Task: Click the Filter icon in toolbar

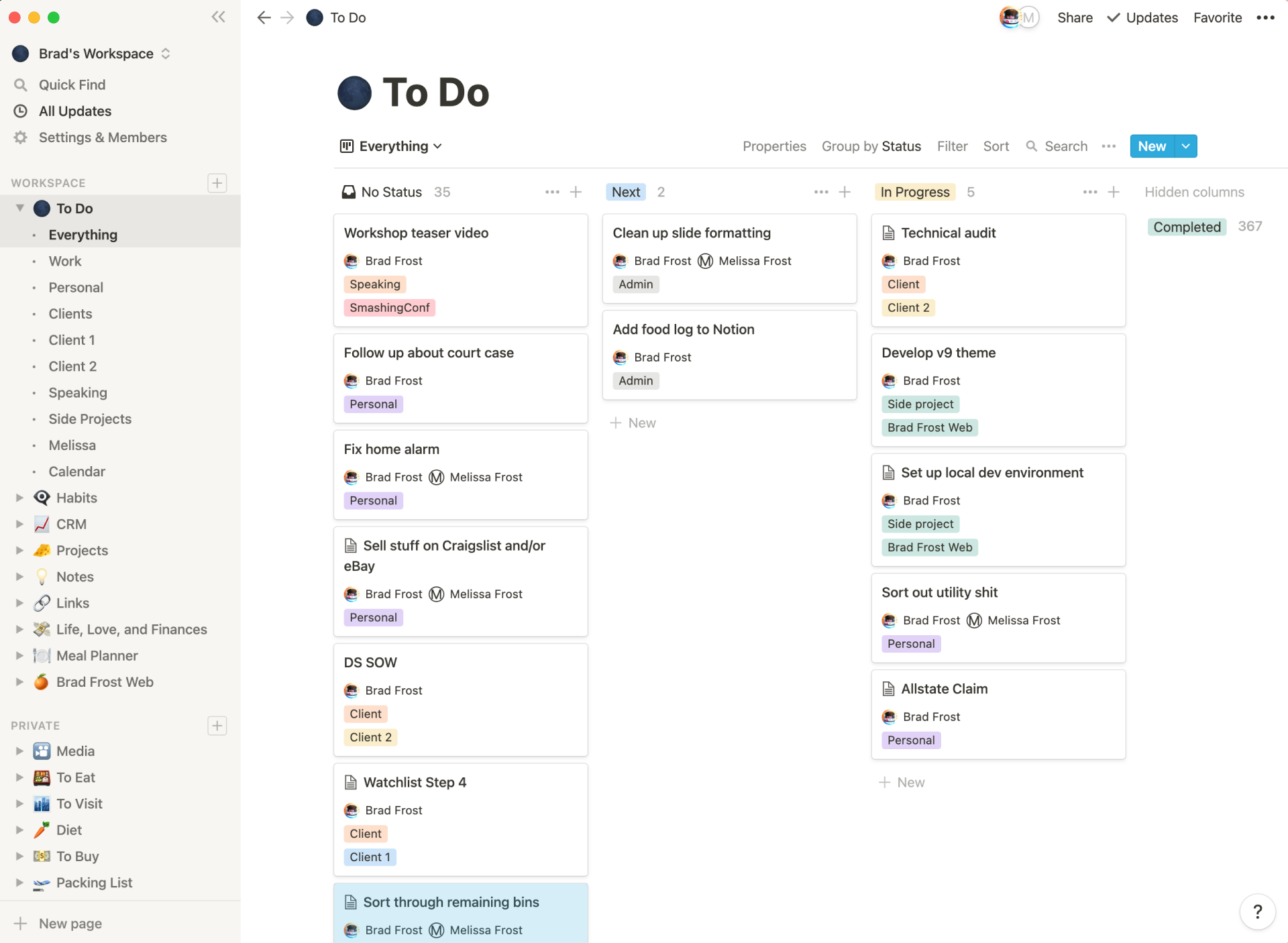Action: [x=951, y=146]
